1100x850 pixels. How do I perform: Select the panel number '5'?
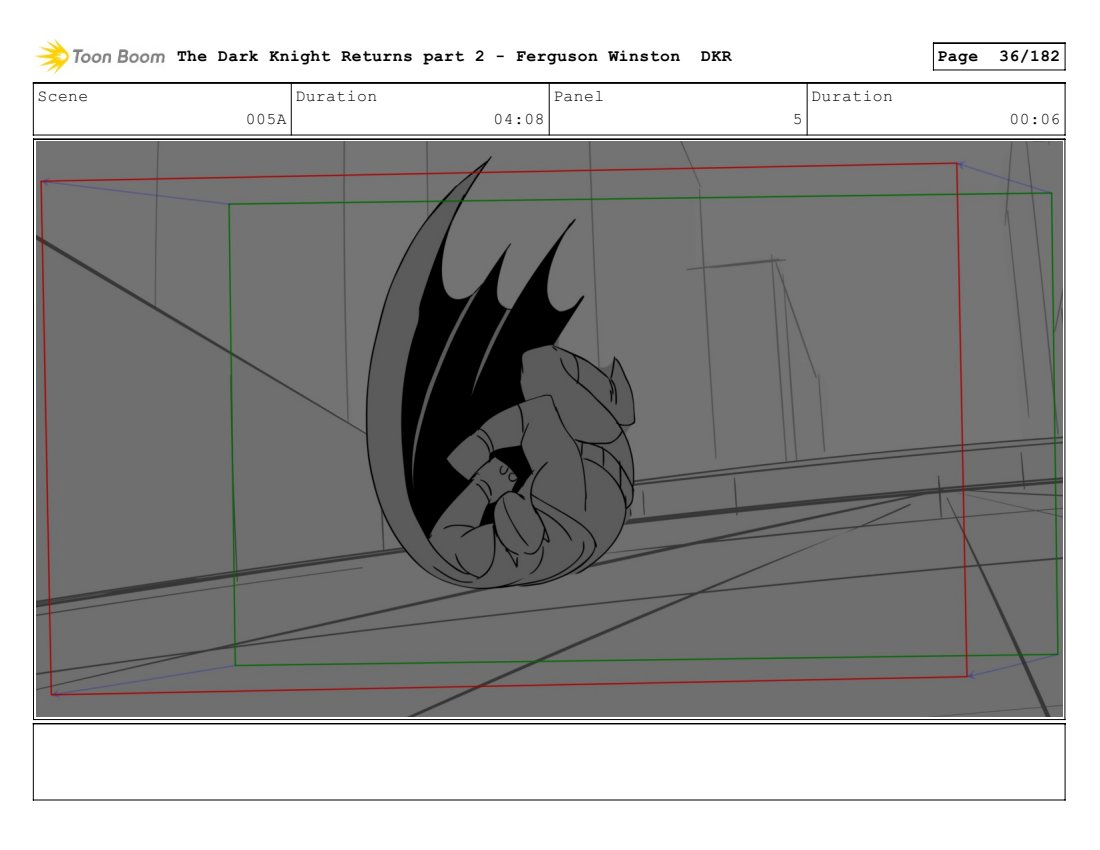[x=797, y=119]
